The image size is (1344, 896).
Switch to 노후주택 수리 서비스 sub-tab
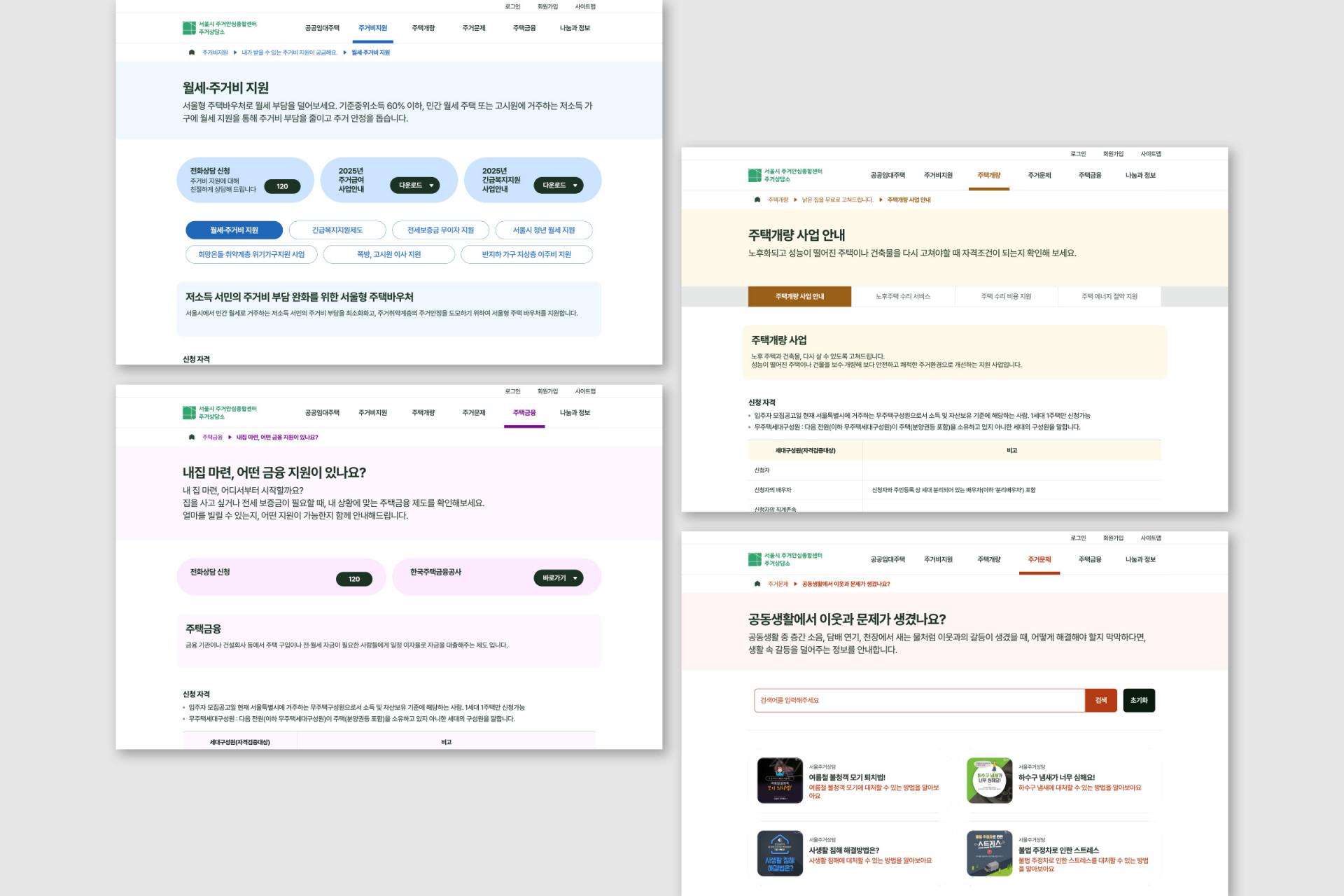click(x=903, y=297)
